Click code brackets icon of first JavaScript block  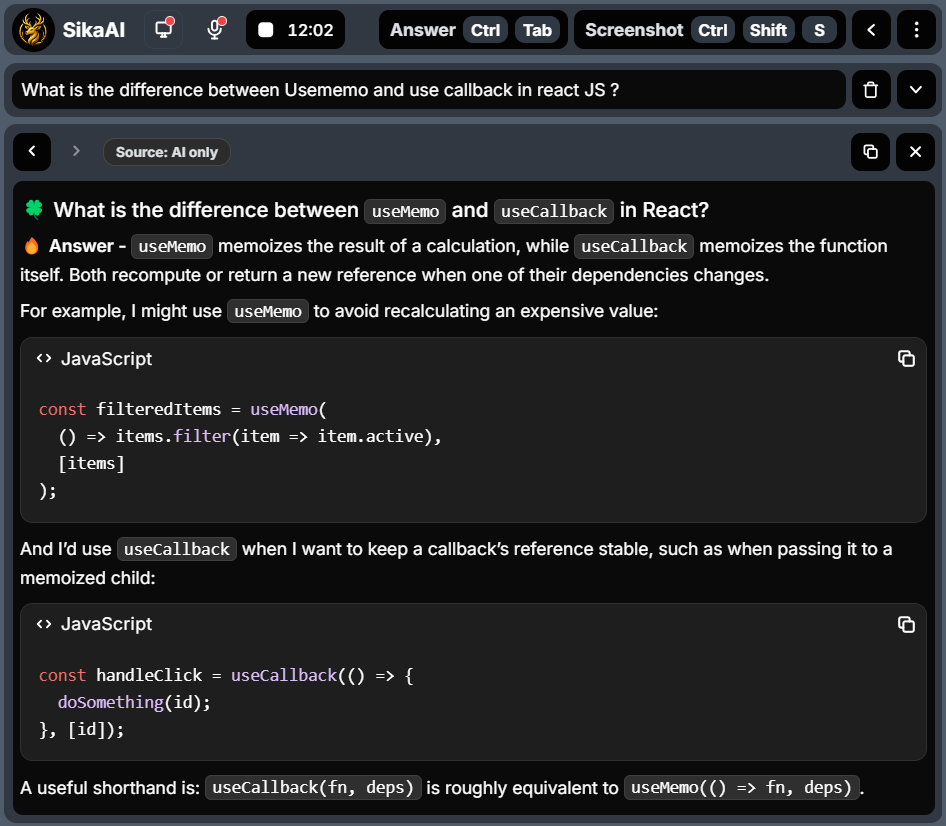pyautogui.click(x=43, y=358)
